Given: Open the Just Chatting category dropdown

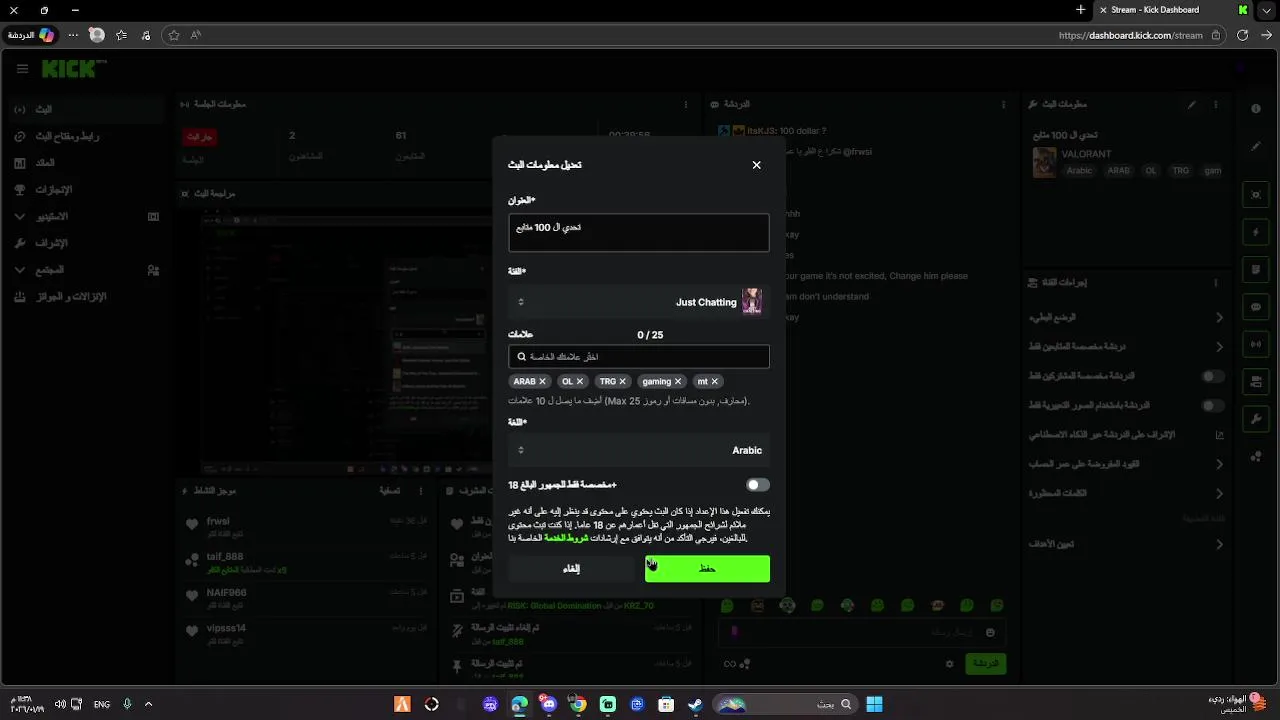Looking at the screenshot, I should 638,302.
